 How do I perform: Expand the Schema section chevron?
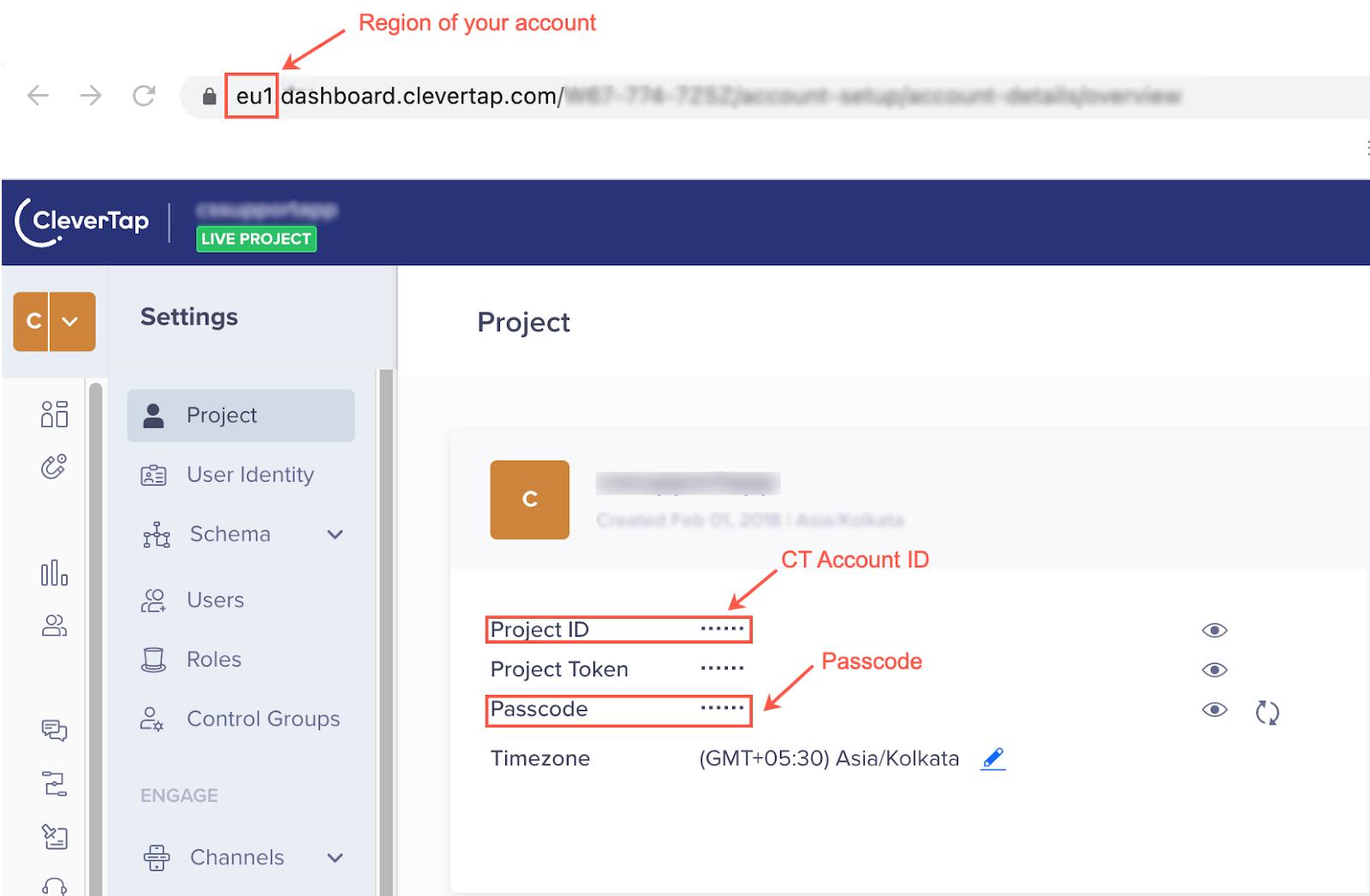336,534
